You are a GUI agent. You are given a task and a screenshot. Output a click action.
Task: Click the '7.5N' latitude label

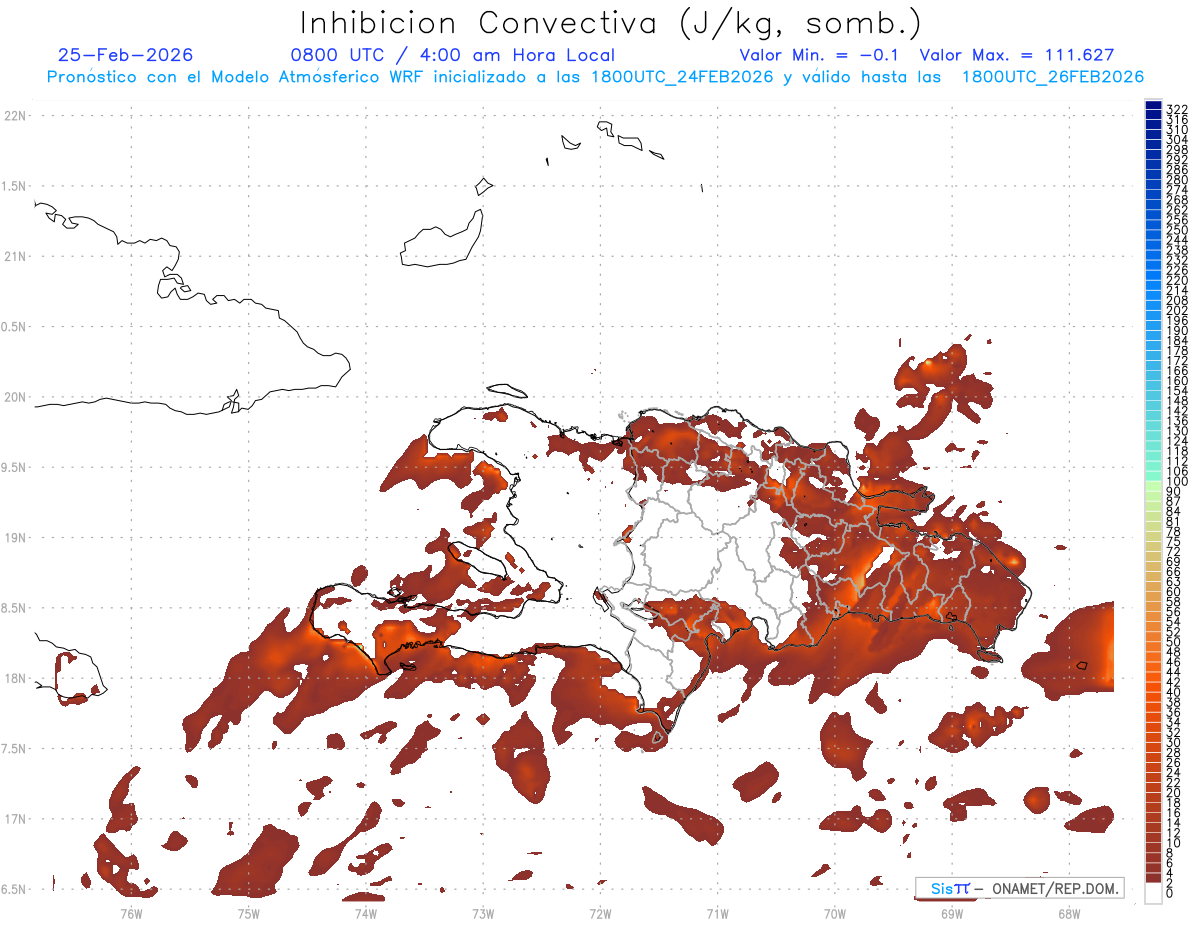point(15,749)
